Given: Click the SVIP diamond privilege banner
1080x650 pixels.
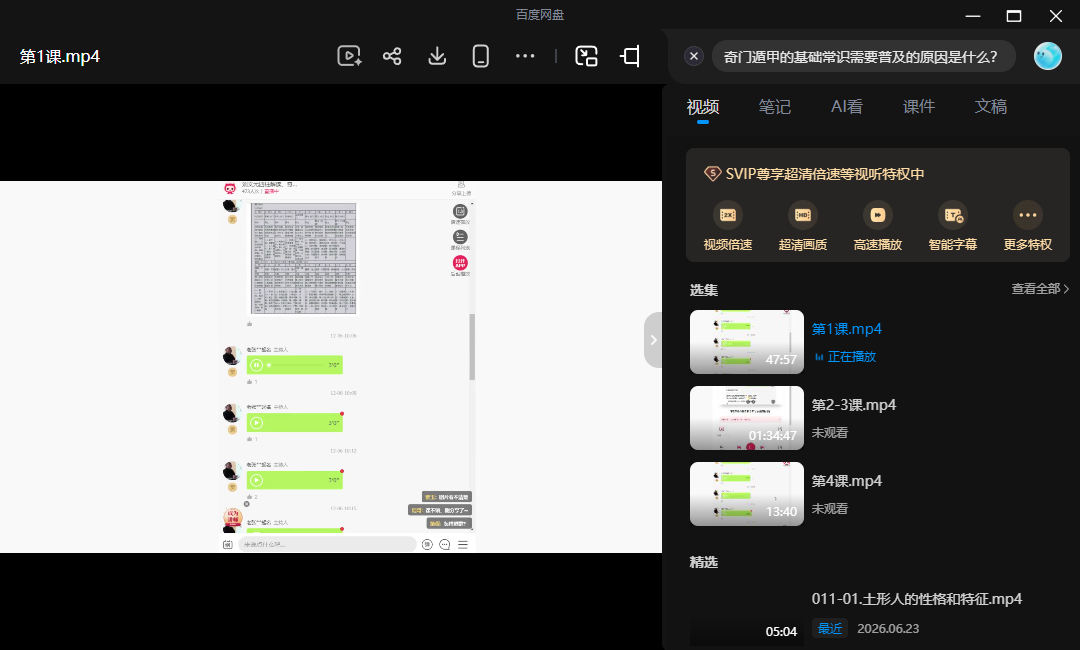Looking at the screenshot, I should (x=813, y=174).
